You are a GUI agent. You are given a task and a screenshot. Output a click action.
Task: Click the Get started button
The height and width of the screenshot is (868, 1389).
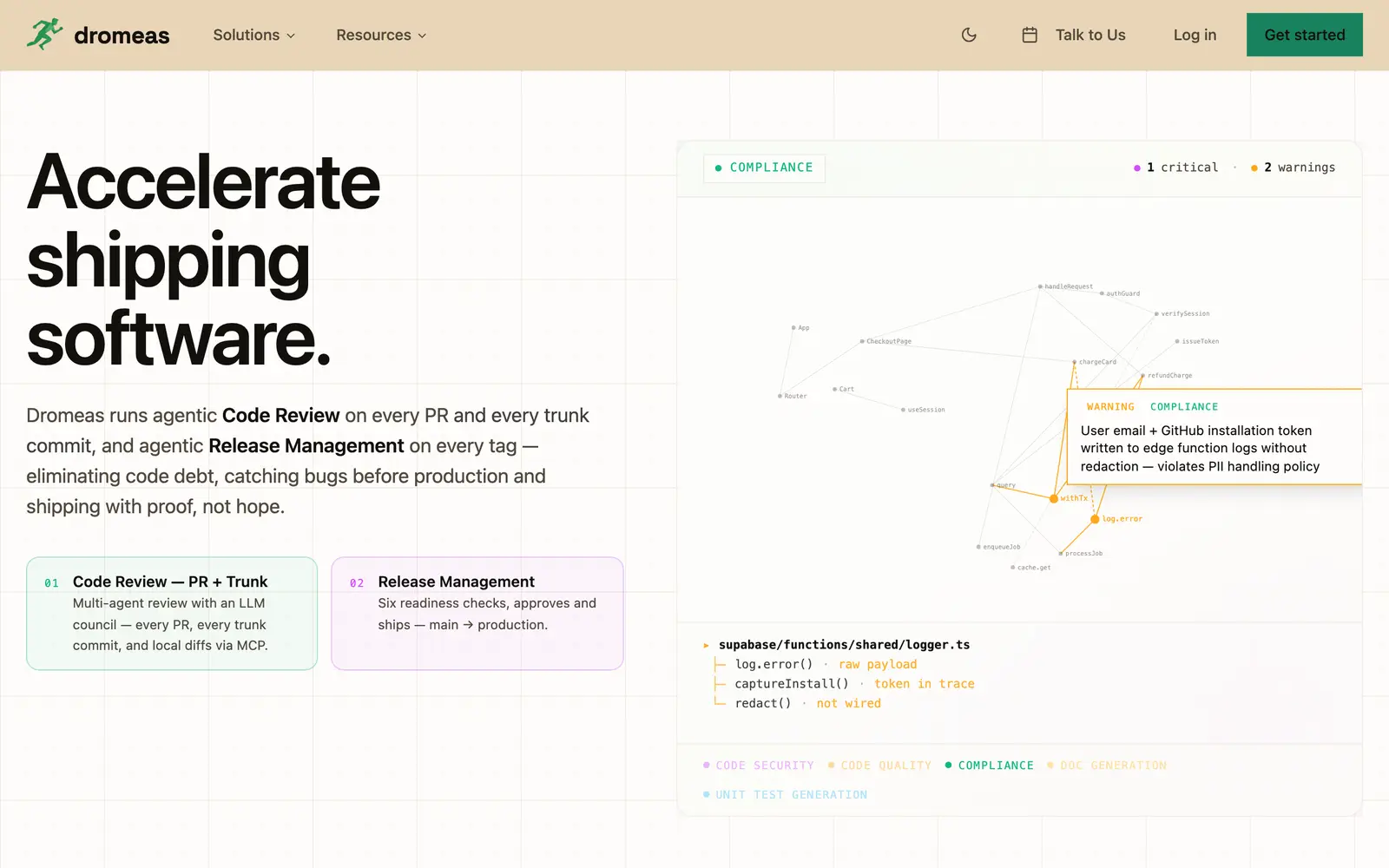1304,35
